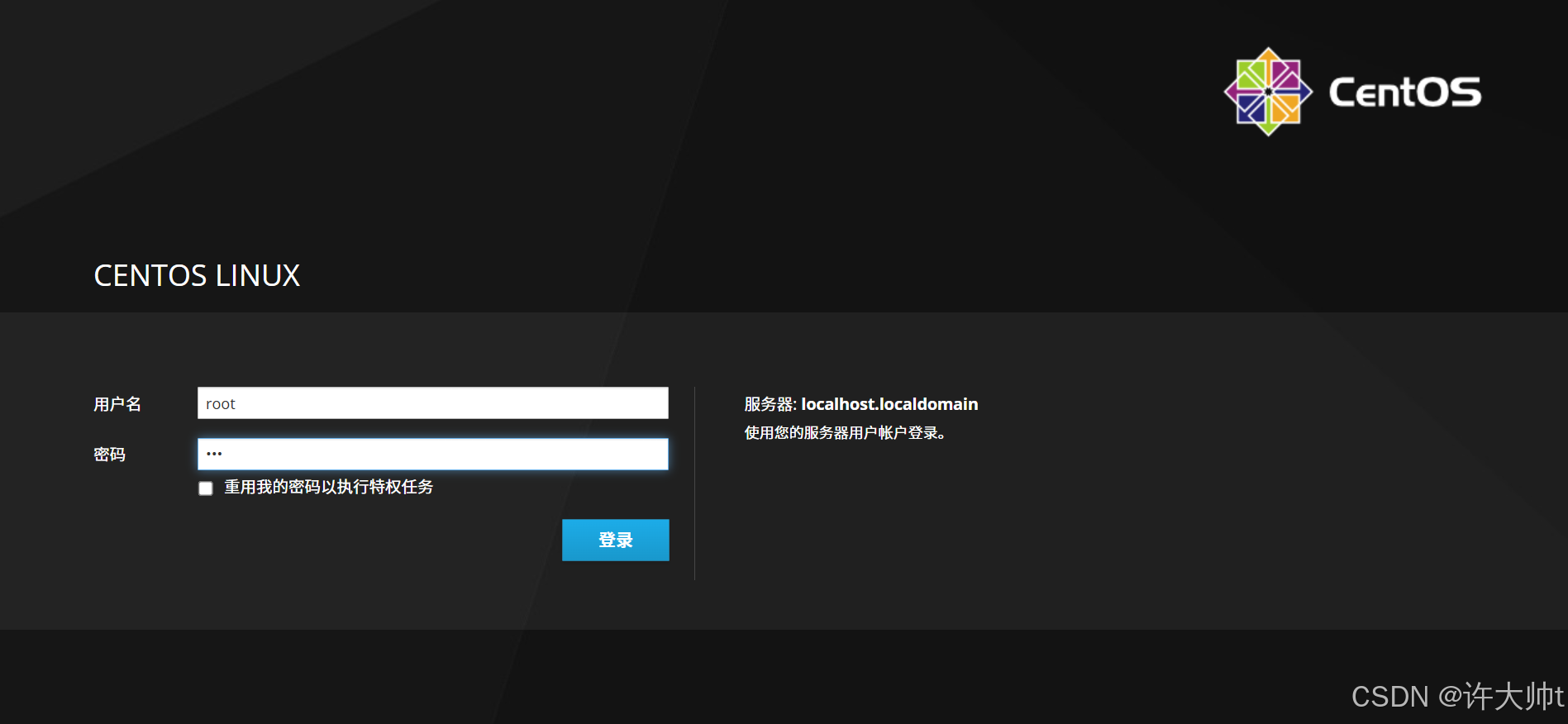Viewport: 1568px width, 724px height.
Task: Click the 用户名 label
Action: click(117, 404)
